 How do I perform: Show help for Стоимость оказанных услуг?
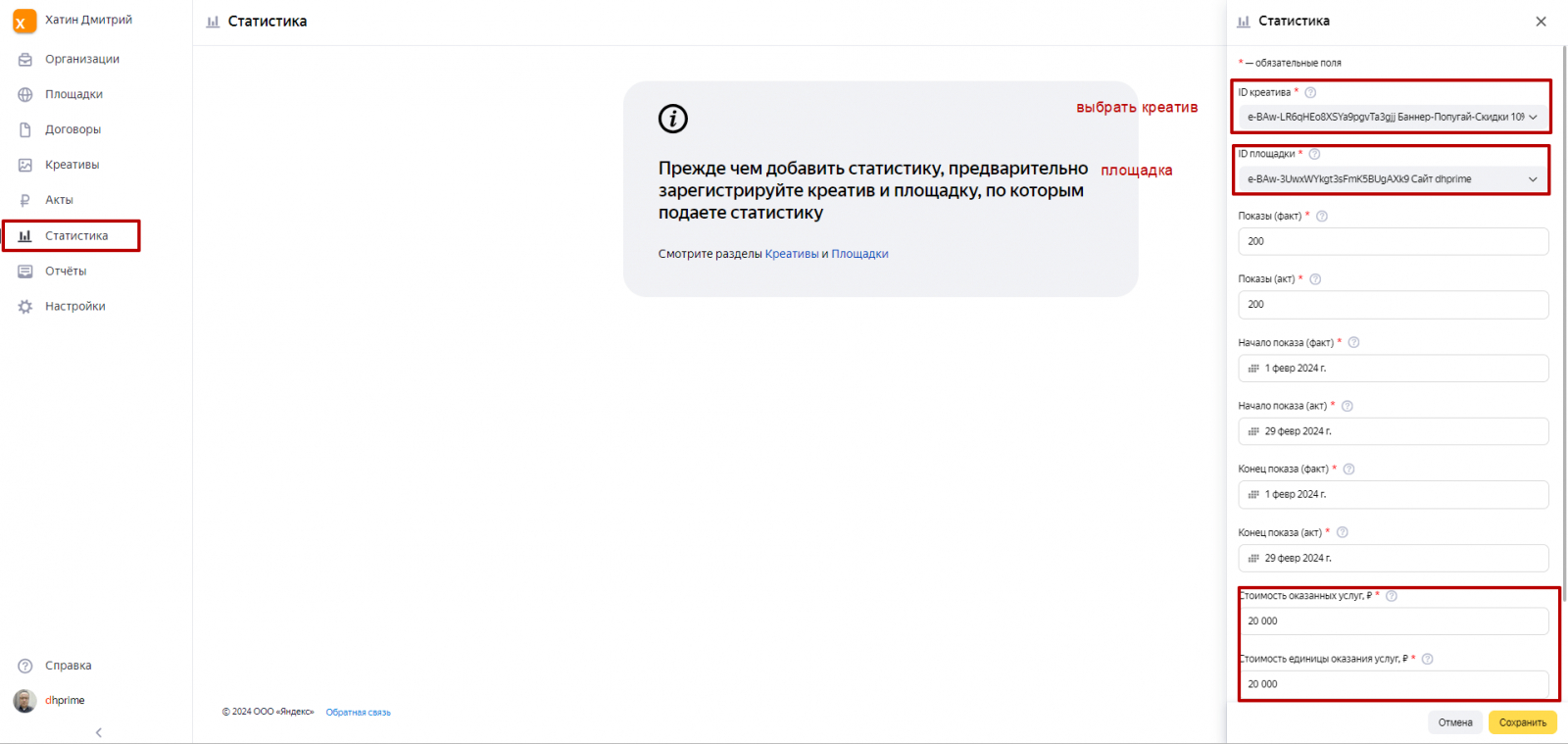(x=1392, y=596)
